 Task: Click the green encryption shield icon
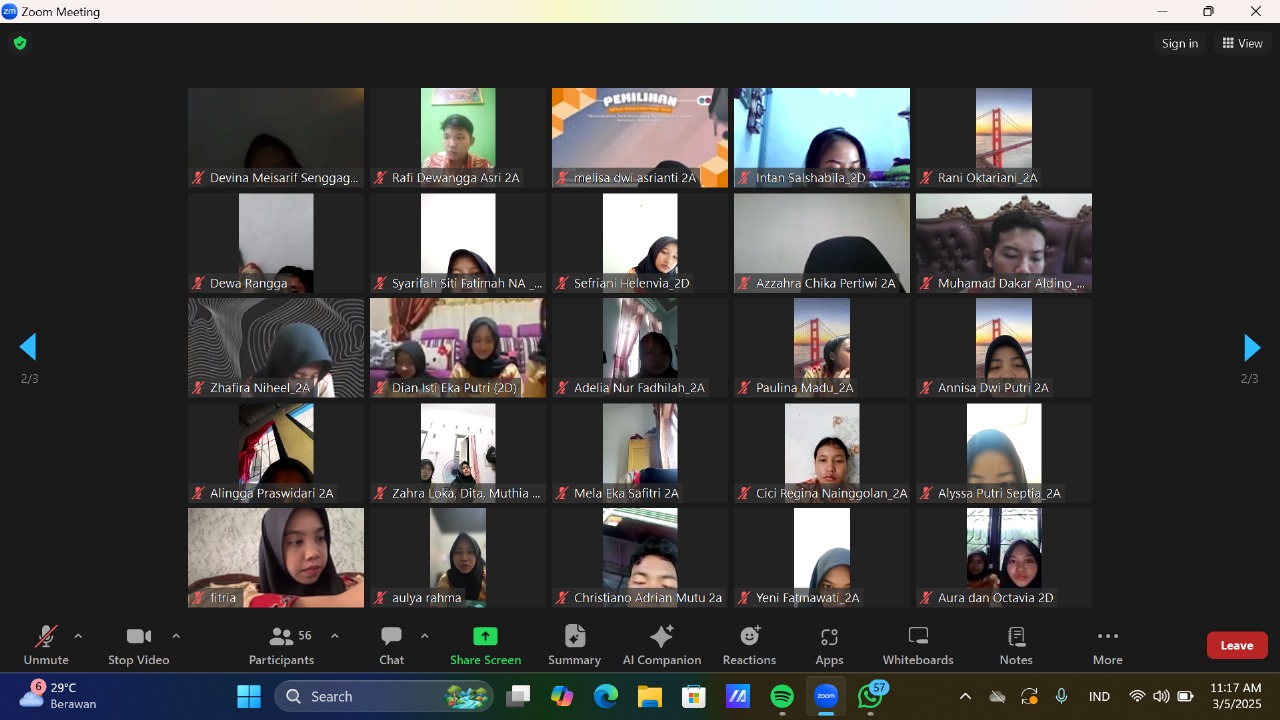(x=20, y=43)
